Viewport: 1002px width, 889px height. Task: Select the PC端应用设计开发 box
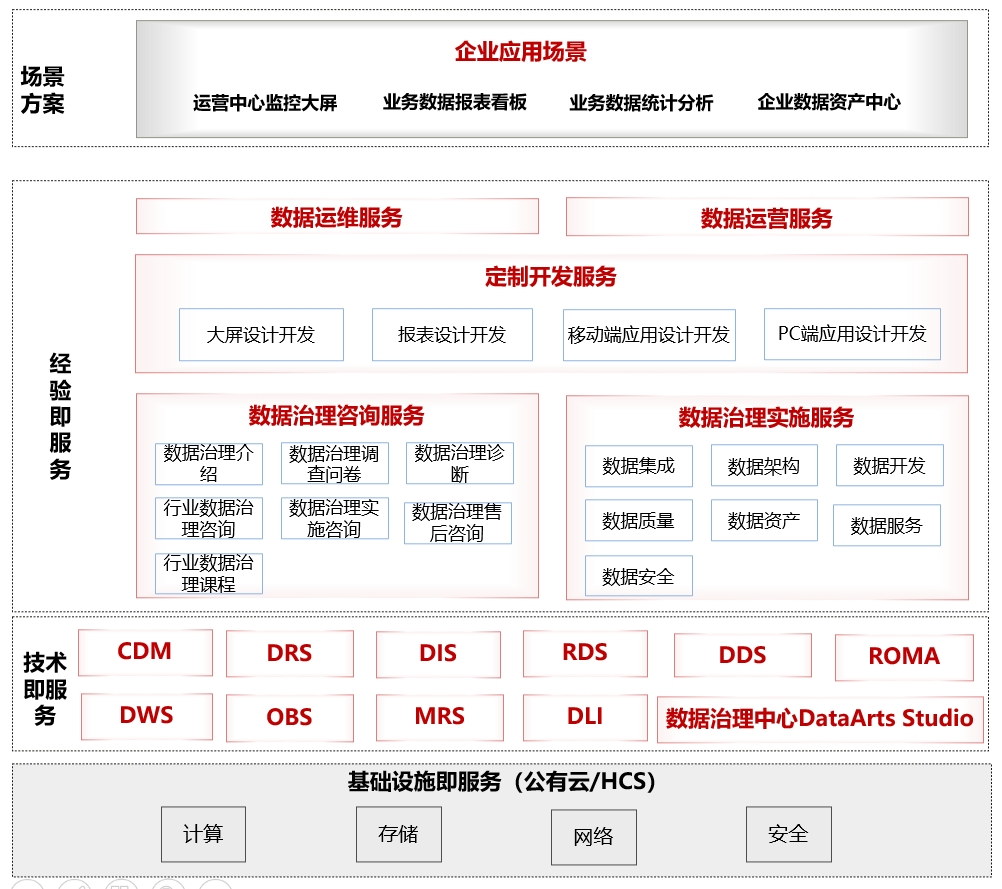coord(852,334)
